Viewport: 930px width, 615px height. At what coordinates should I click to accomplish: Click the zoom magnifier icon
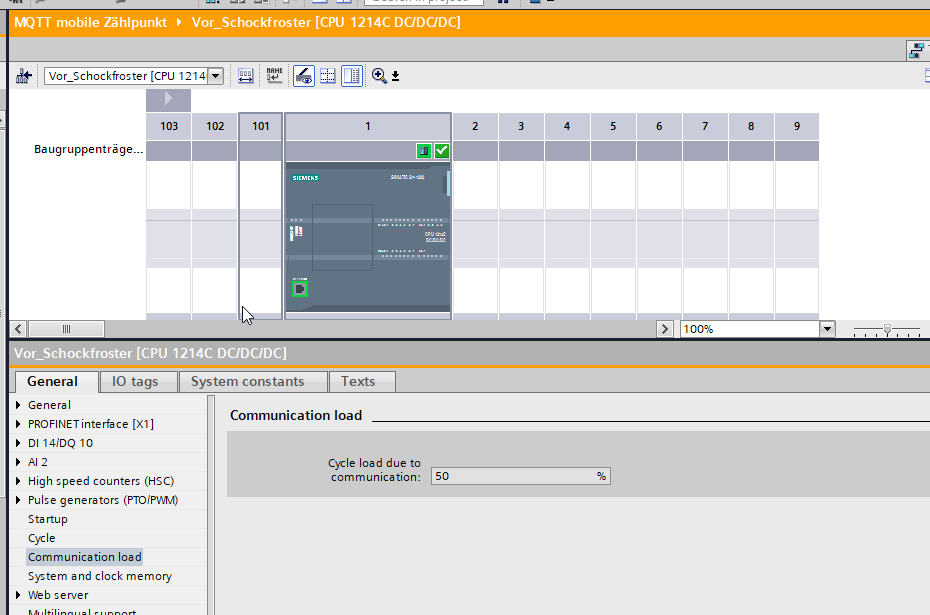pyautogui.click(x=379, y=76)
